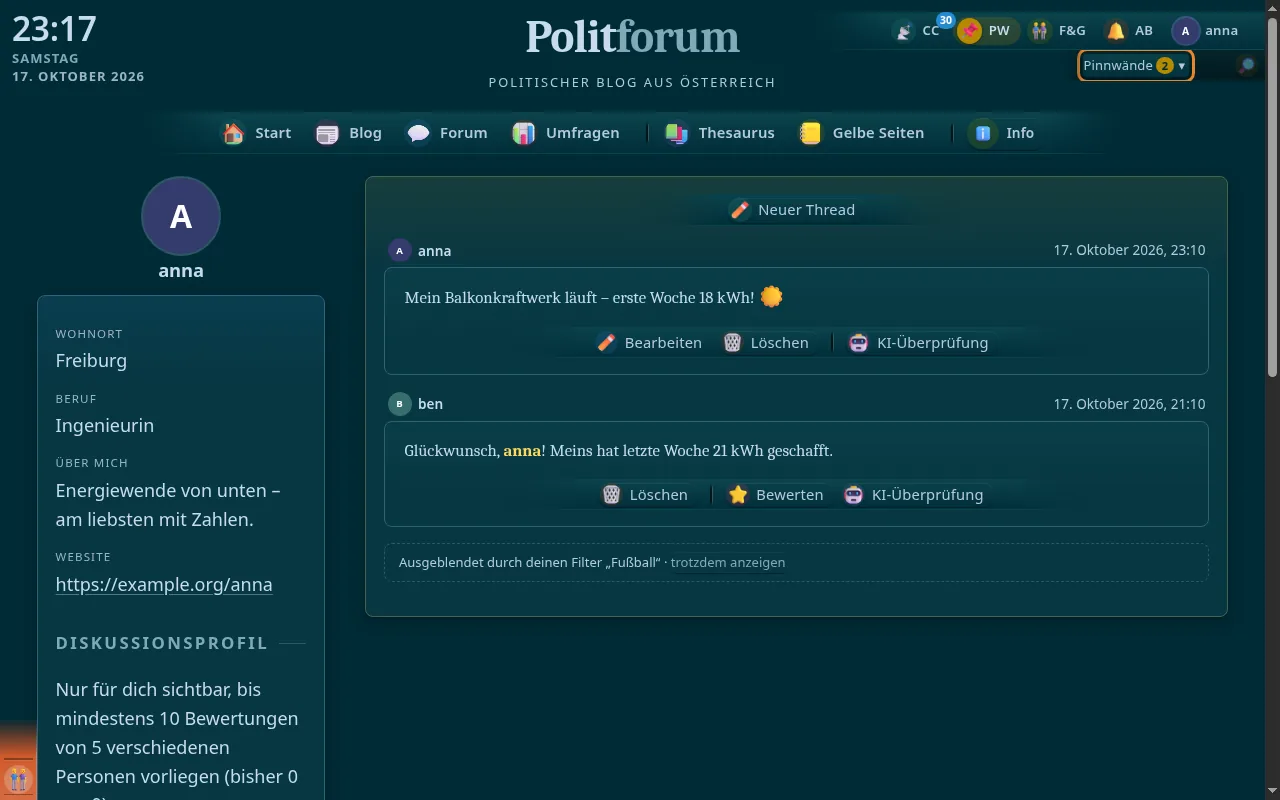Viewport: 1280px width, 800px height.
Task: Click the star icon next to Bewerten
Action: click(x=738, y=495)
